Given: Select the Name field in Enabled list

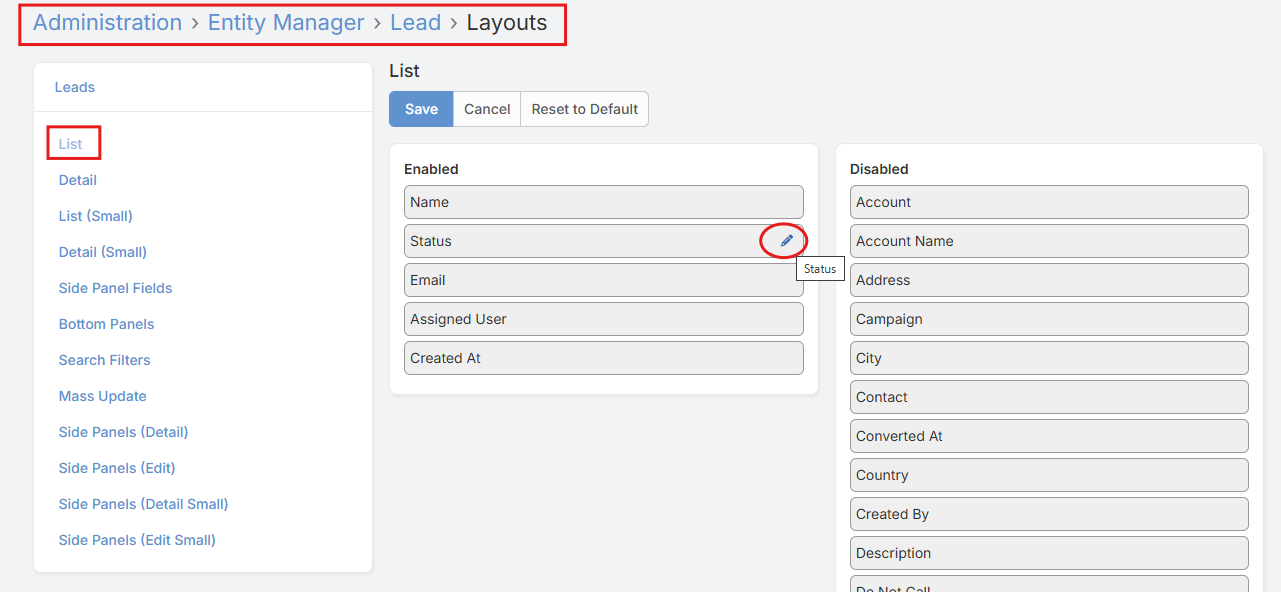Looking at the screenshot, I should [603, 201].
